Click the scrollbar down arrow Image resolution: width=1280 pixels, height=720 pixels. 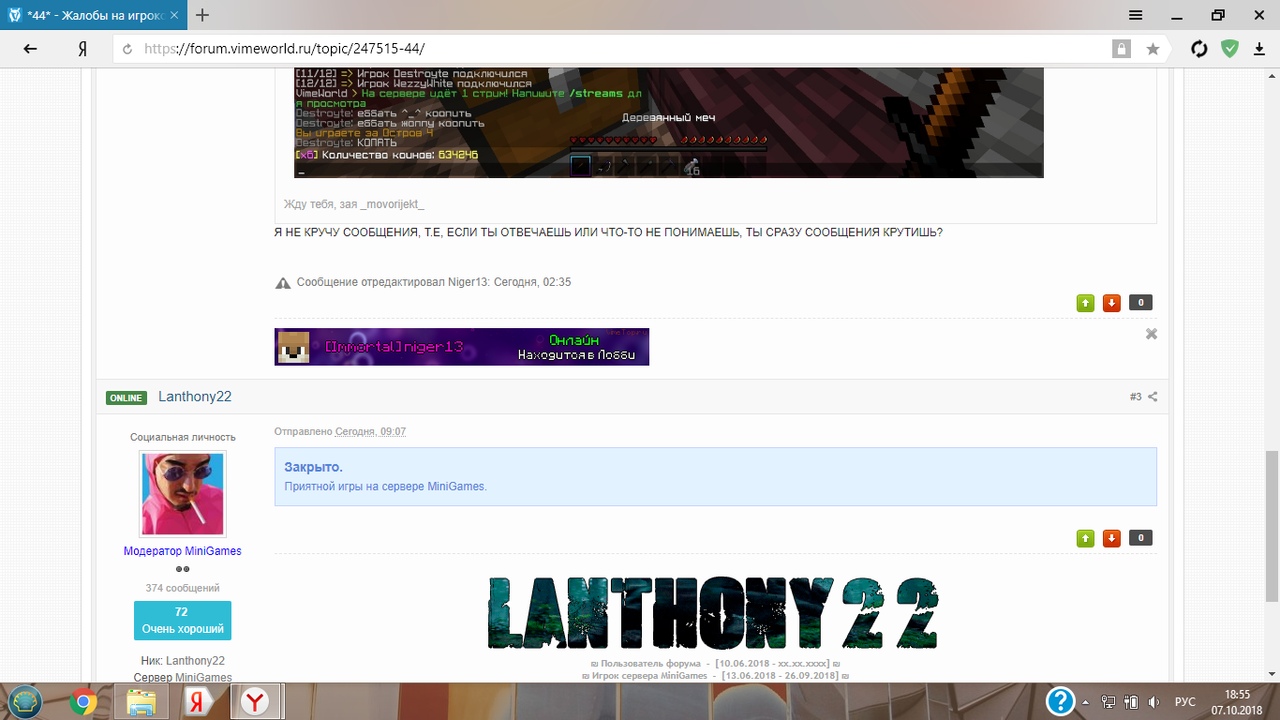click(x=1271, y=675)
